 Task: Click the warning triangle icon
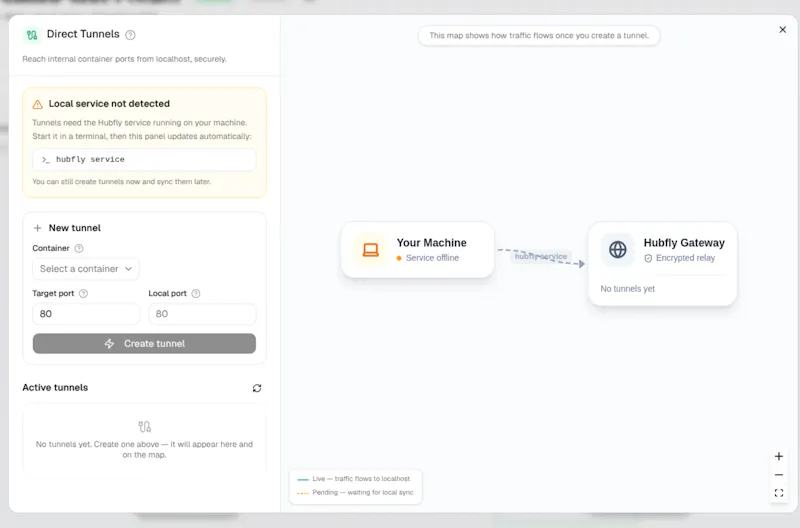click(x=38, y=104)
